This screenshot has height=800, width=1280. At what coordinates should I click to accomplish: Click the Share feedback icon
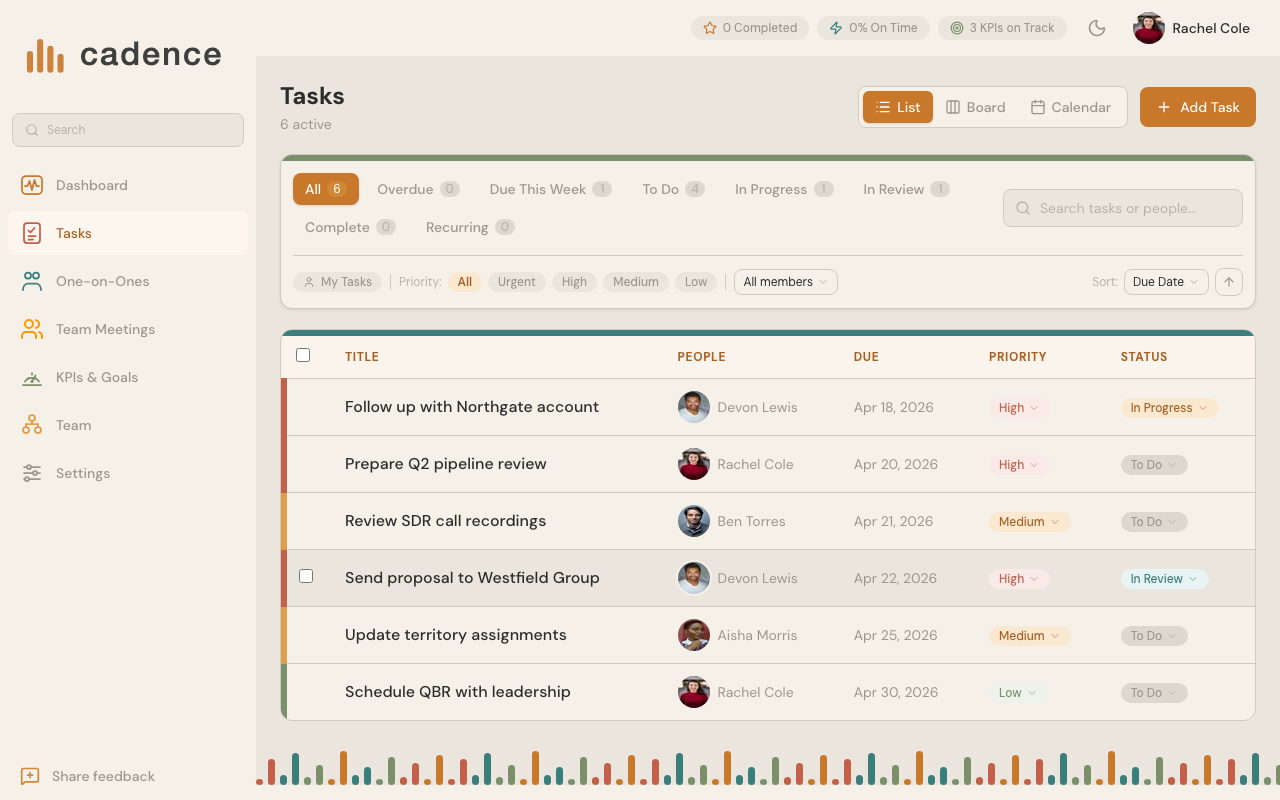[29, 776]
